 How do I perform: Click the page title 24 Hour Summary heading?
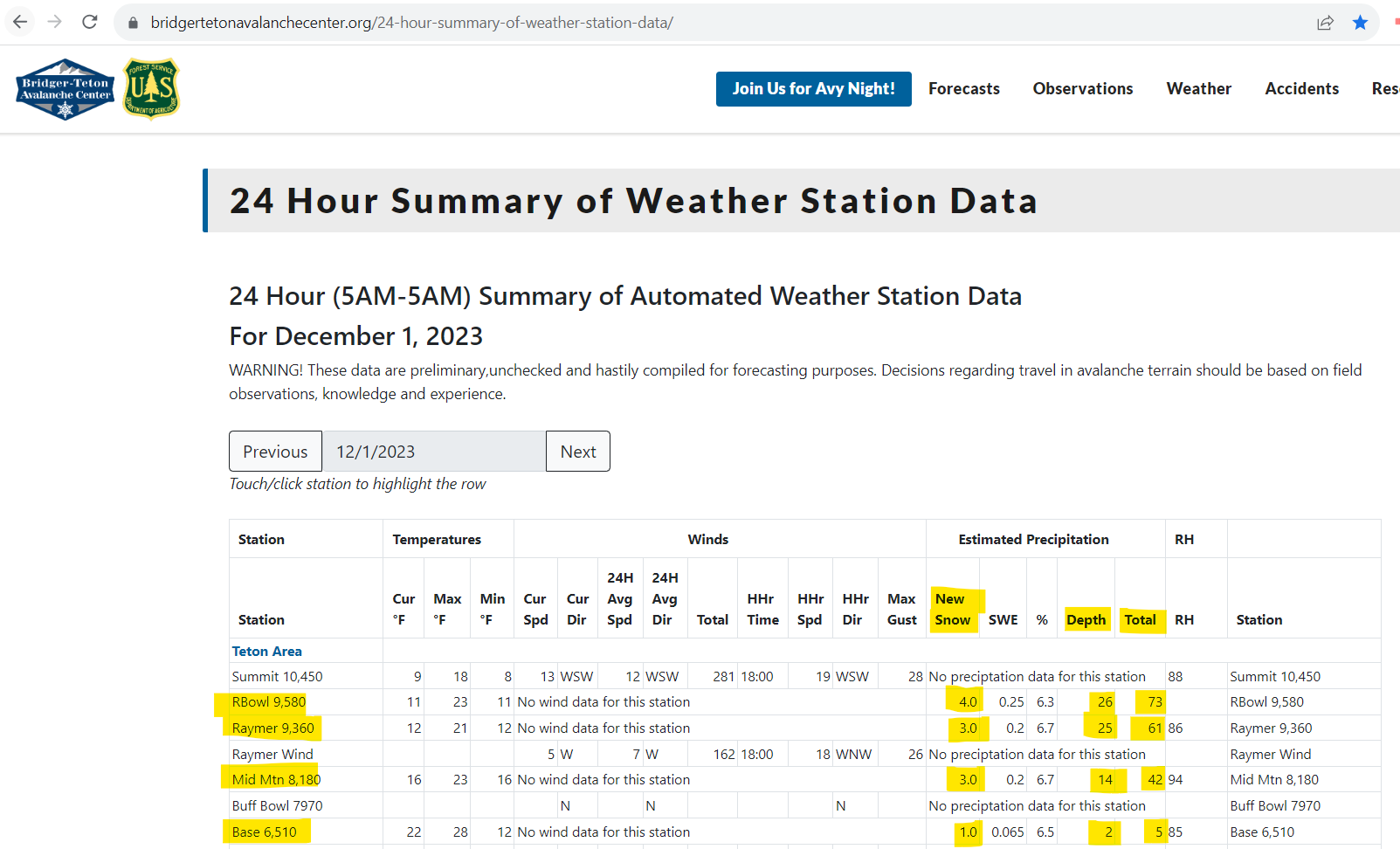point(634,201)
